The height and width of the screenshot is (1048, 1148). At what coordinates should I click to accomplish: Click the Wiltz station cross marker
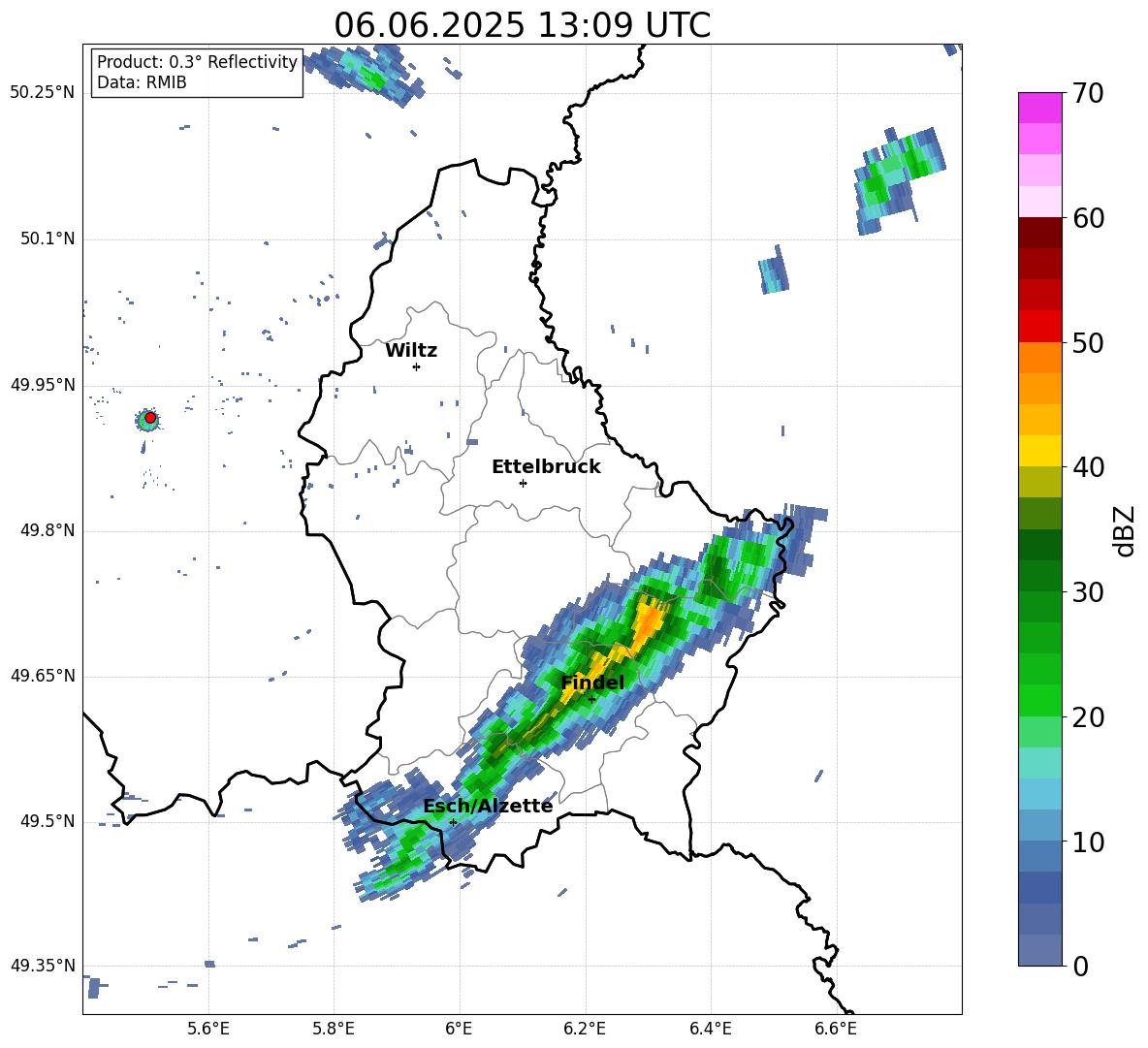click(417, 366)
